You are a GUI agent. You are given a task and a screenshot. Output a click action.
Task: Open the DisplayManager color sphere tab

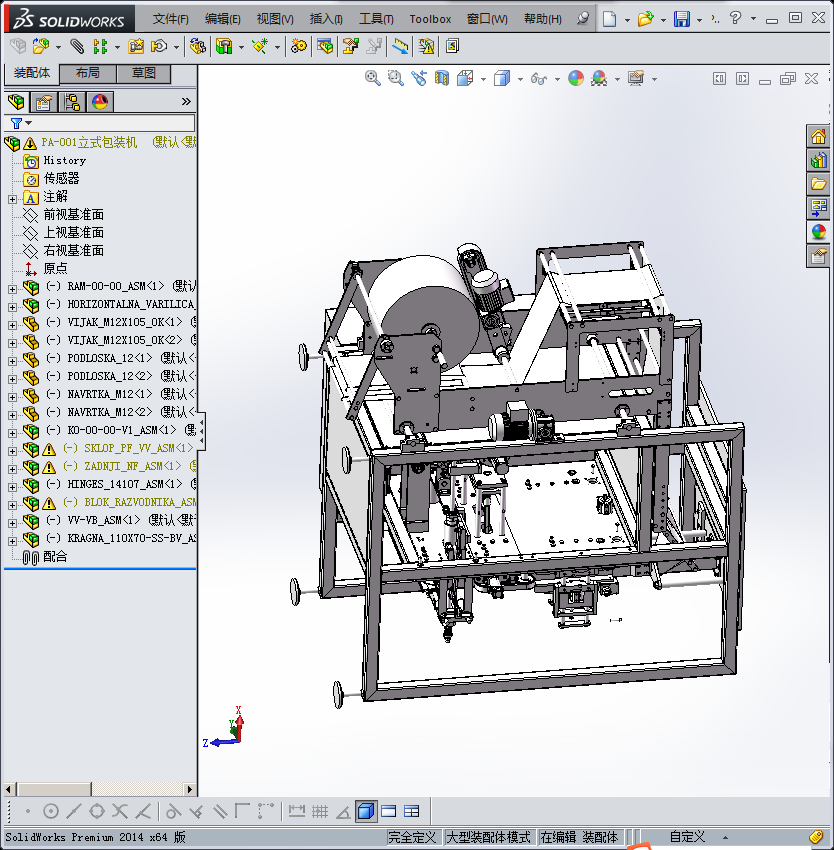click(x=99, y=102)
